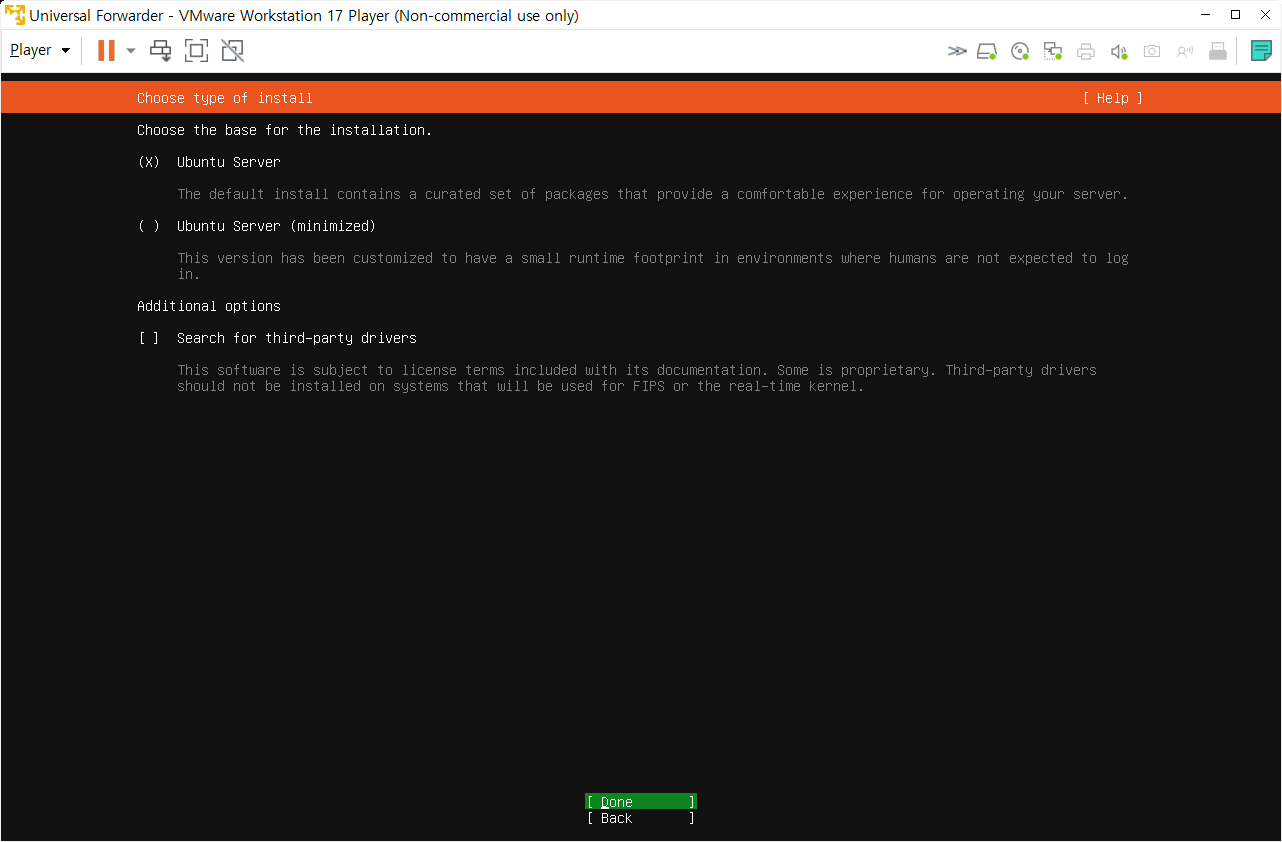This screenshot has height=842, width=1282.
Task: Click the license terms description text
Action: click(637, 378)
